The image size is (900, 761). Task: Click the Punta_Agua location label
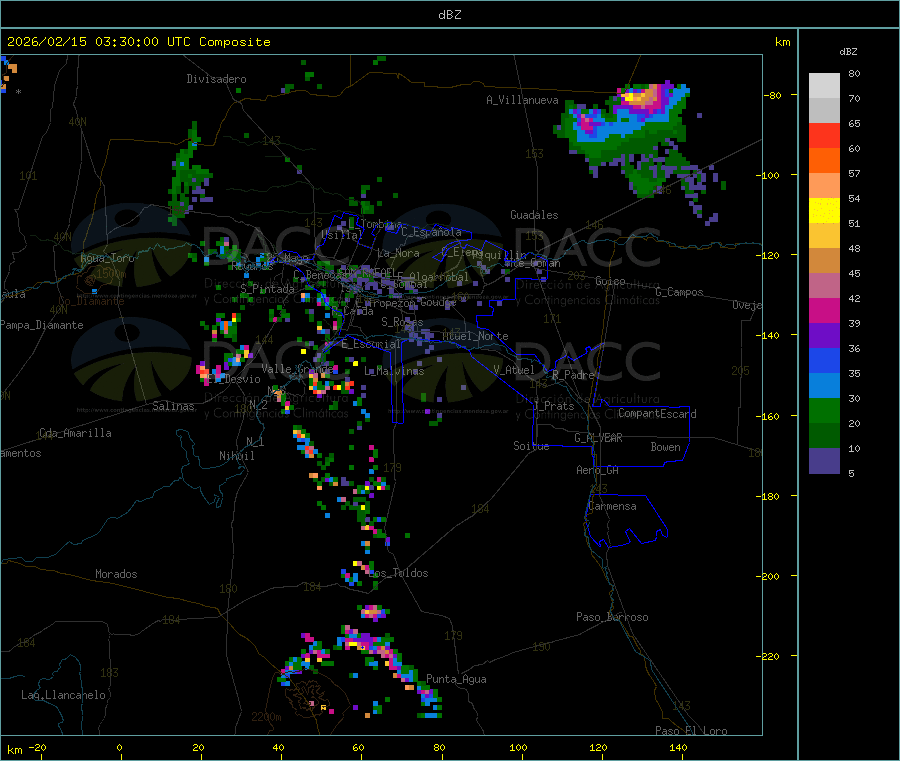(456, 679)
